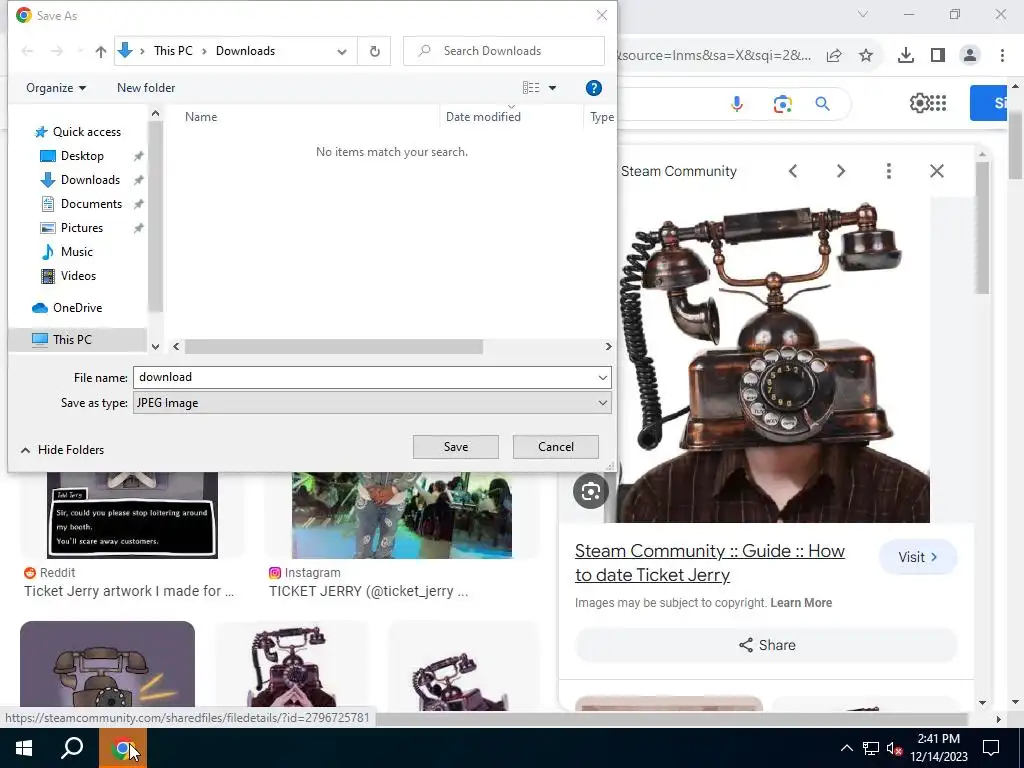Close the image preview panel

click(x=936, y=171)
